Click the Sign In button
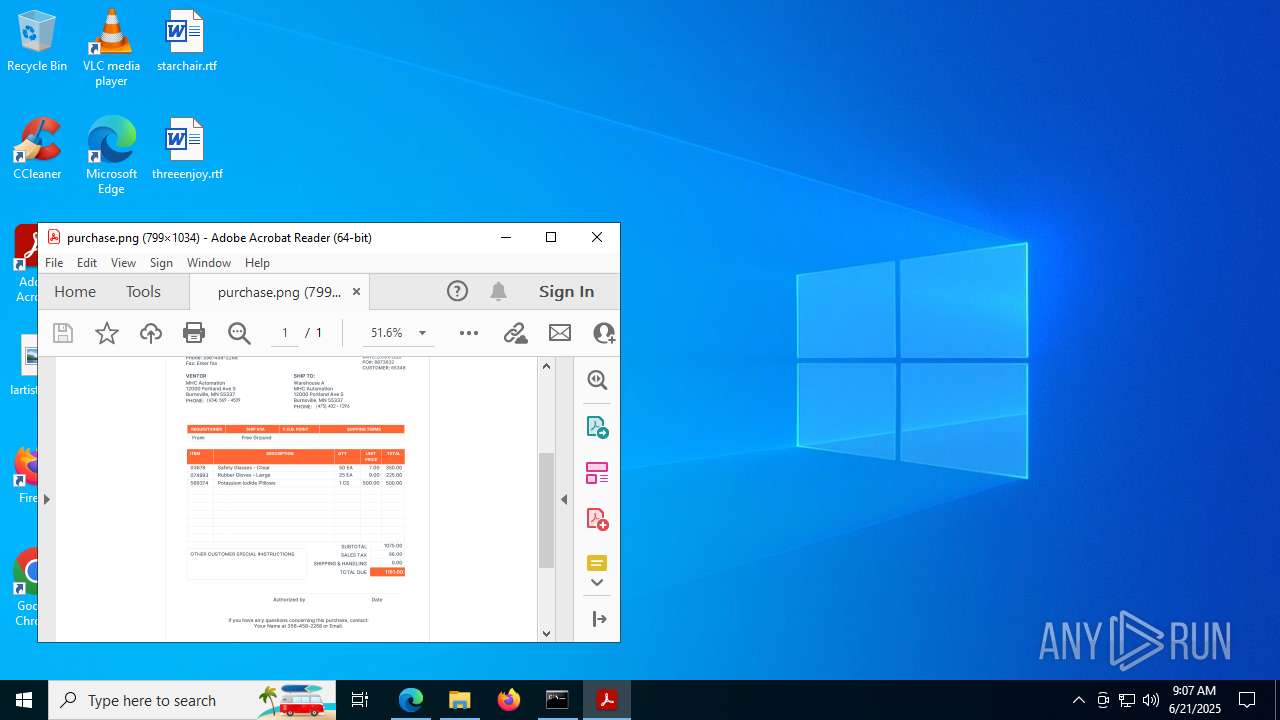 click(x=567, y=291)
